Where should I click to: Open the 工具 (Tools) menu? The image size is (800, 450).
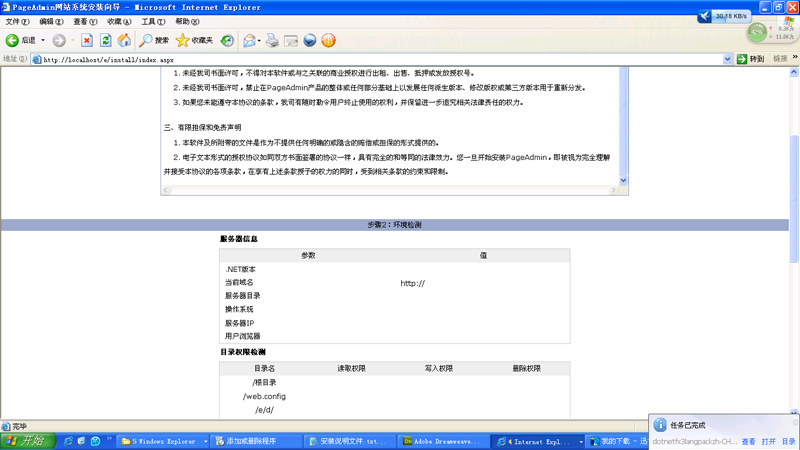coord(152,21)
